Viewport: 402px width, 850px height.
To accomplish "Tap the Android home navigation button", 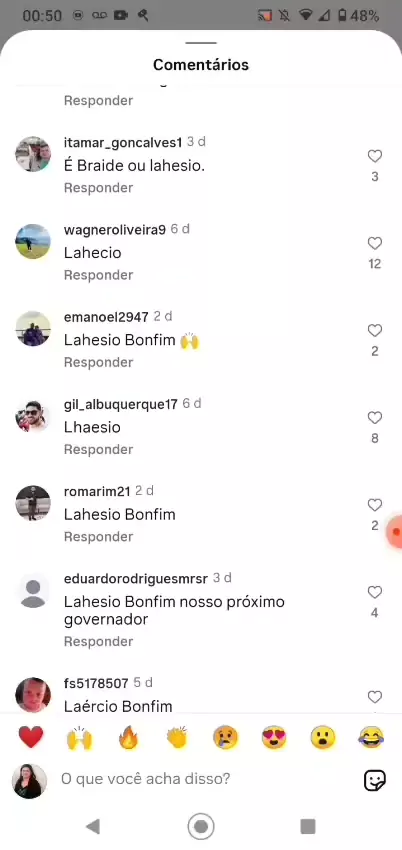I will (201, 826).
